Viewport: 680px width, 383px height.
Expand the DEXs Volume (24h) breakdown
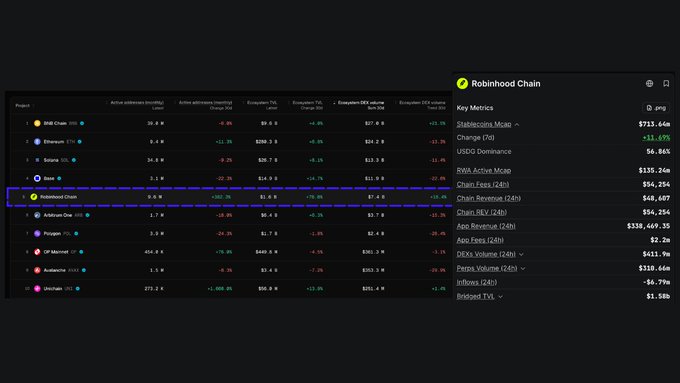point(521,254)
